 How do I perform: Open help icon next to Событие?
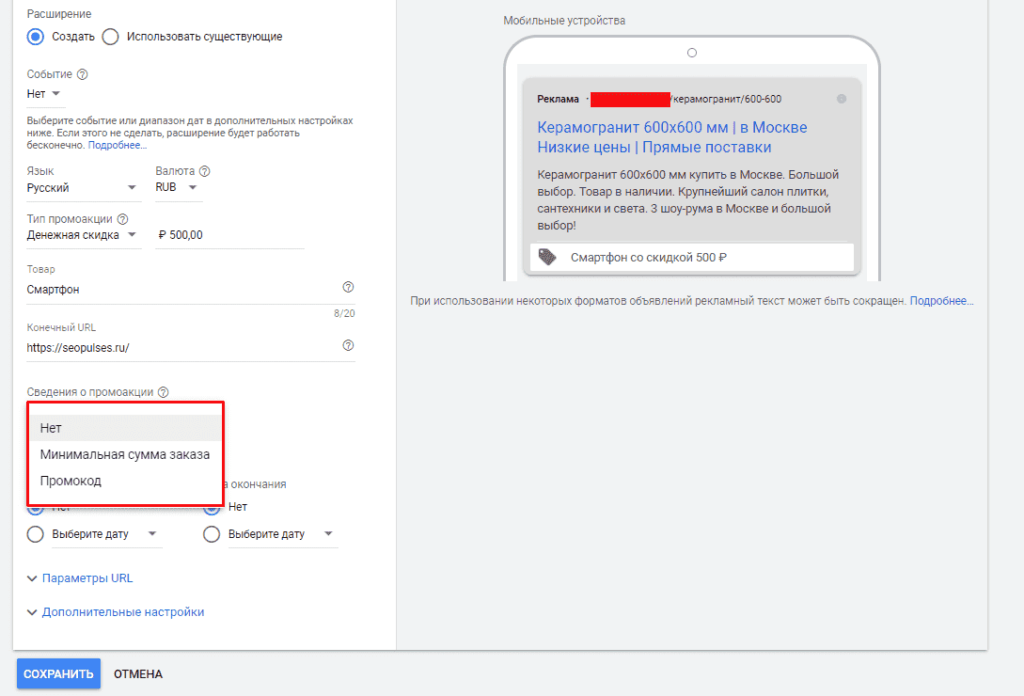(x=82, y=74)
